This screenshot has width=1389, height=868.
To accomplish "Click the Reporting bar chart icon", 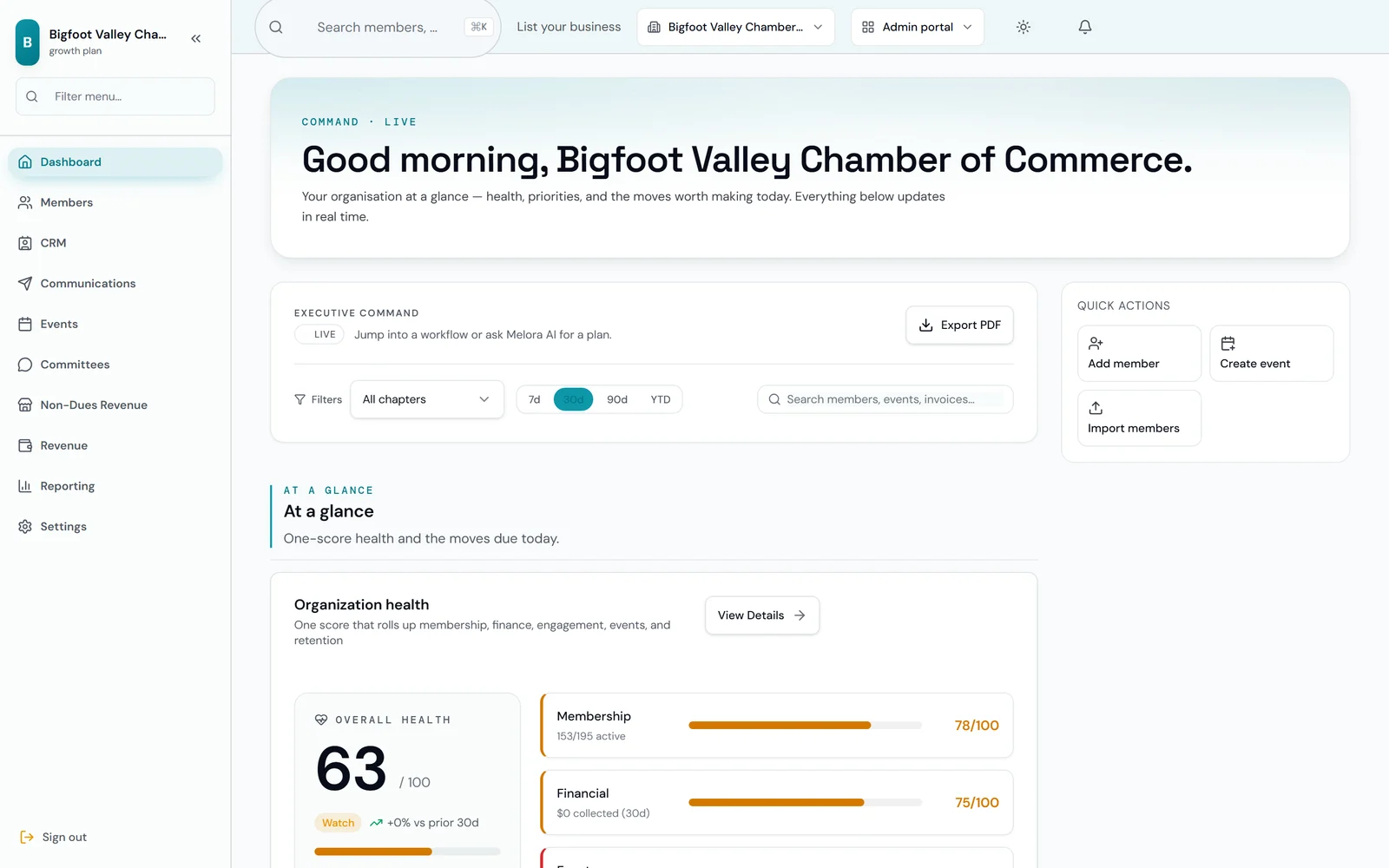I will 25,486.
